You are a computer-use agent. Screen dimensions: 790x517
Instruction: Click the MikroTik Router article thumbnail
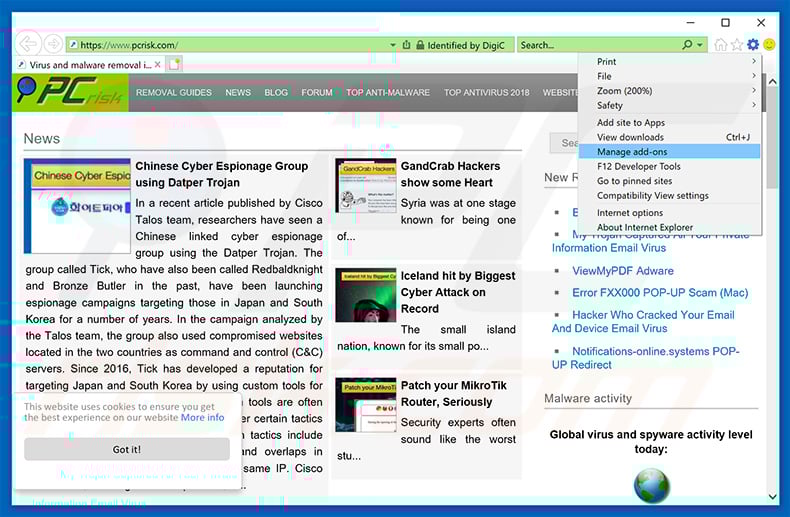(x=366, y=405)
